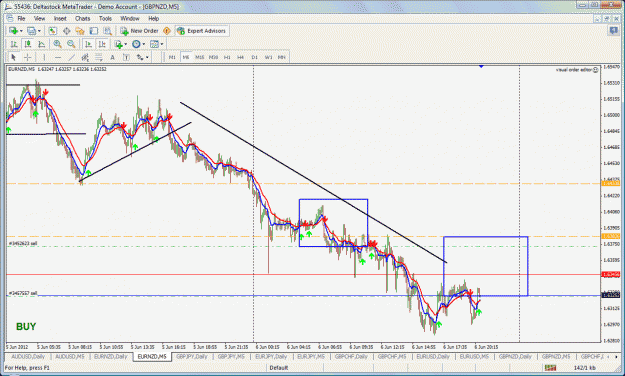Viewport: 625px width, 376px height.
Task: Click the chat icon at the toolbar's far right
Action: (x=613, y=31)
